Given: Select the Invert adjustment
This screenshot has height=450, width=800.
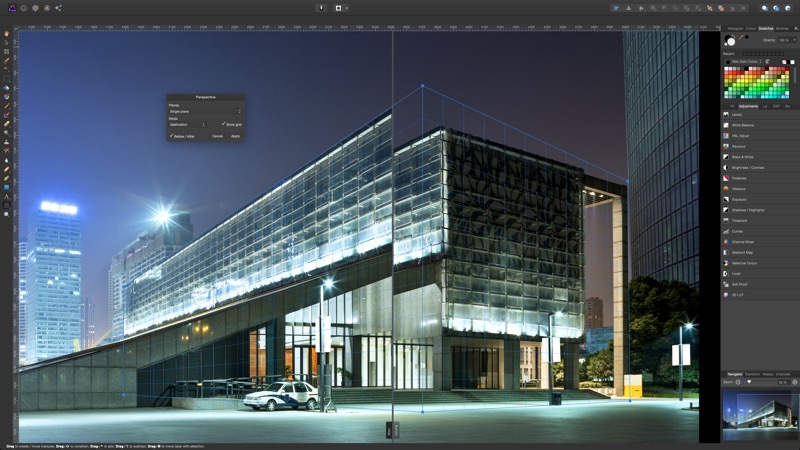Looking at the screenshot, I should pyautogui.click(x=736, y=273).
